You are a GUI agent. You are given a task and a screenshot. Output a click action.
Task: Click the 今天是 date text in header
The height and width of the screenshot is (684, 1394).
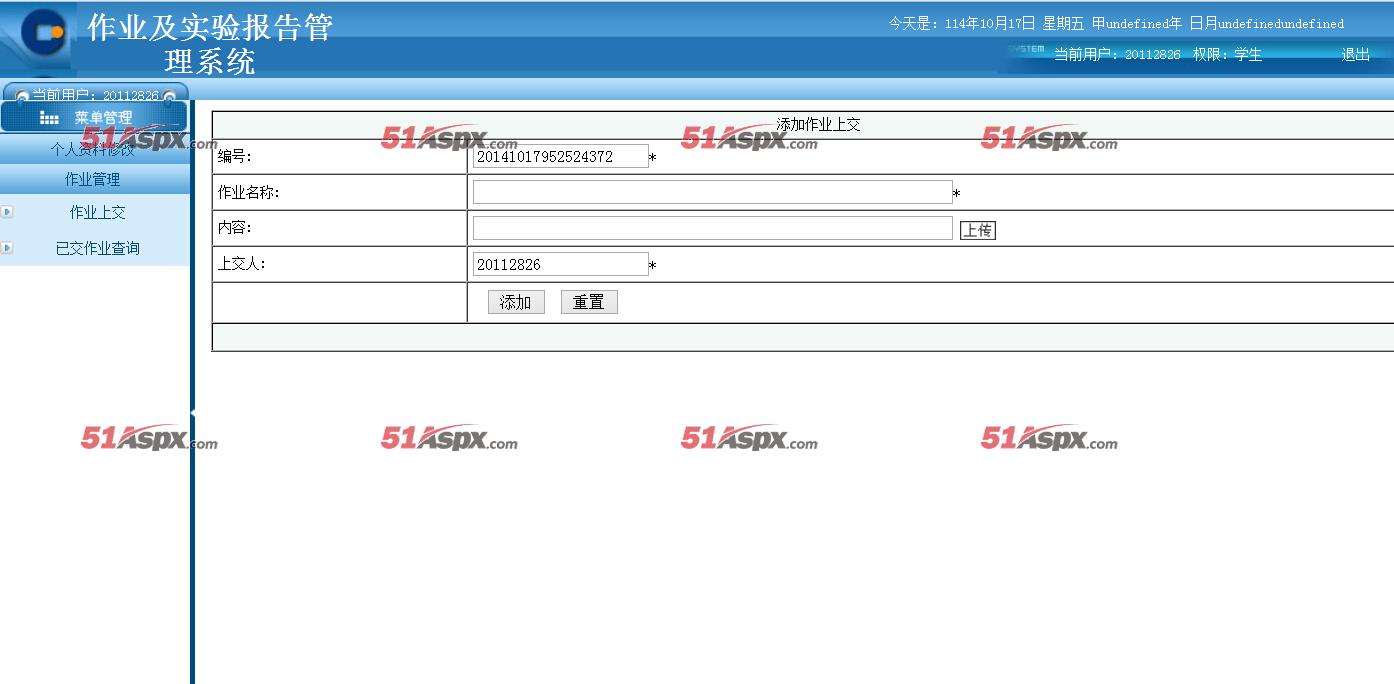point(1116,23)
